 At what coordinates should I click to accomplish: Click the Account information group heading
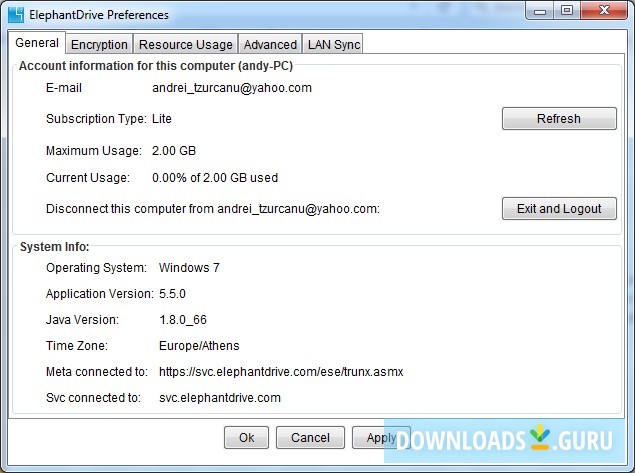point(156,66)
